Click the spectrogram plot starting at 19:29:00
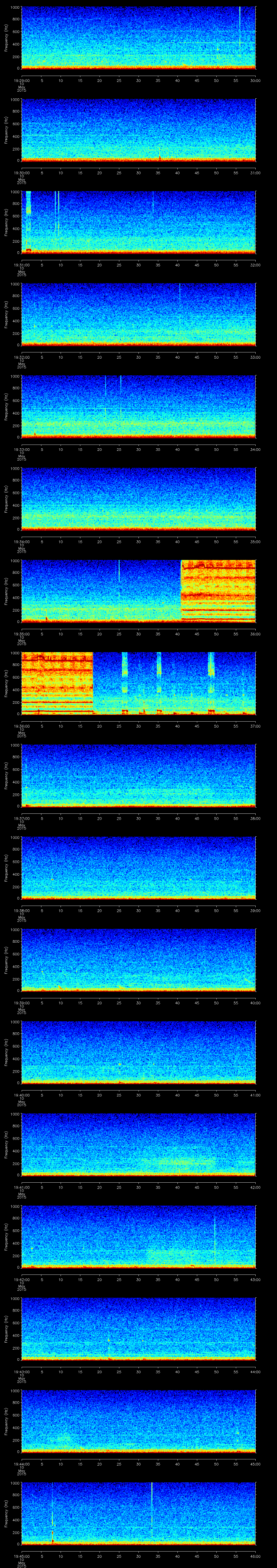The width and height of the screenshot is (277, 1568). (138, 38)
